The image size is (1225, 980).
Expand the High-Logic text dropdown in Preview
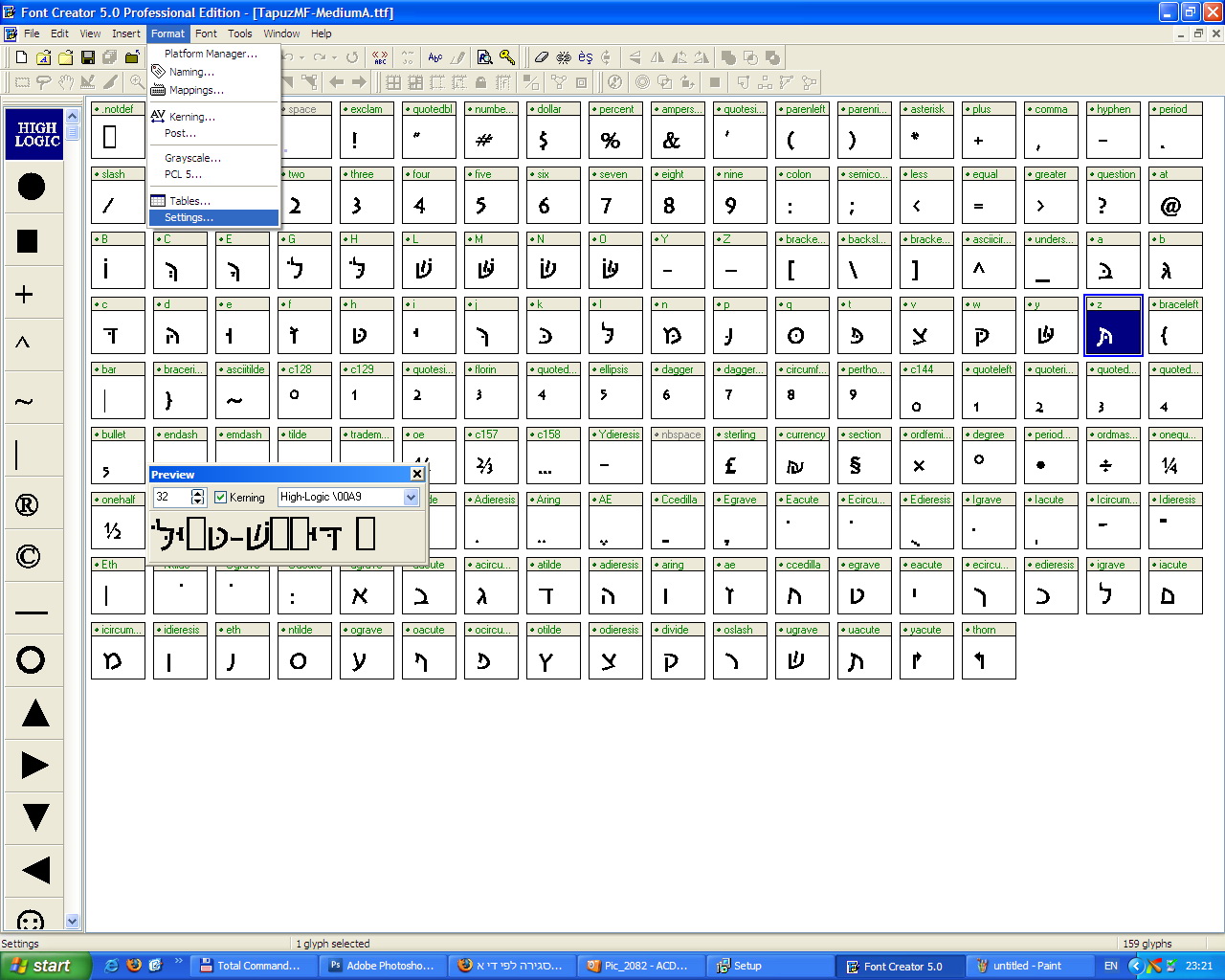point(411,497)
